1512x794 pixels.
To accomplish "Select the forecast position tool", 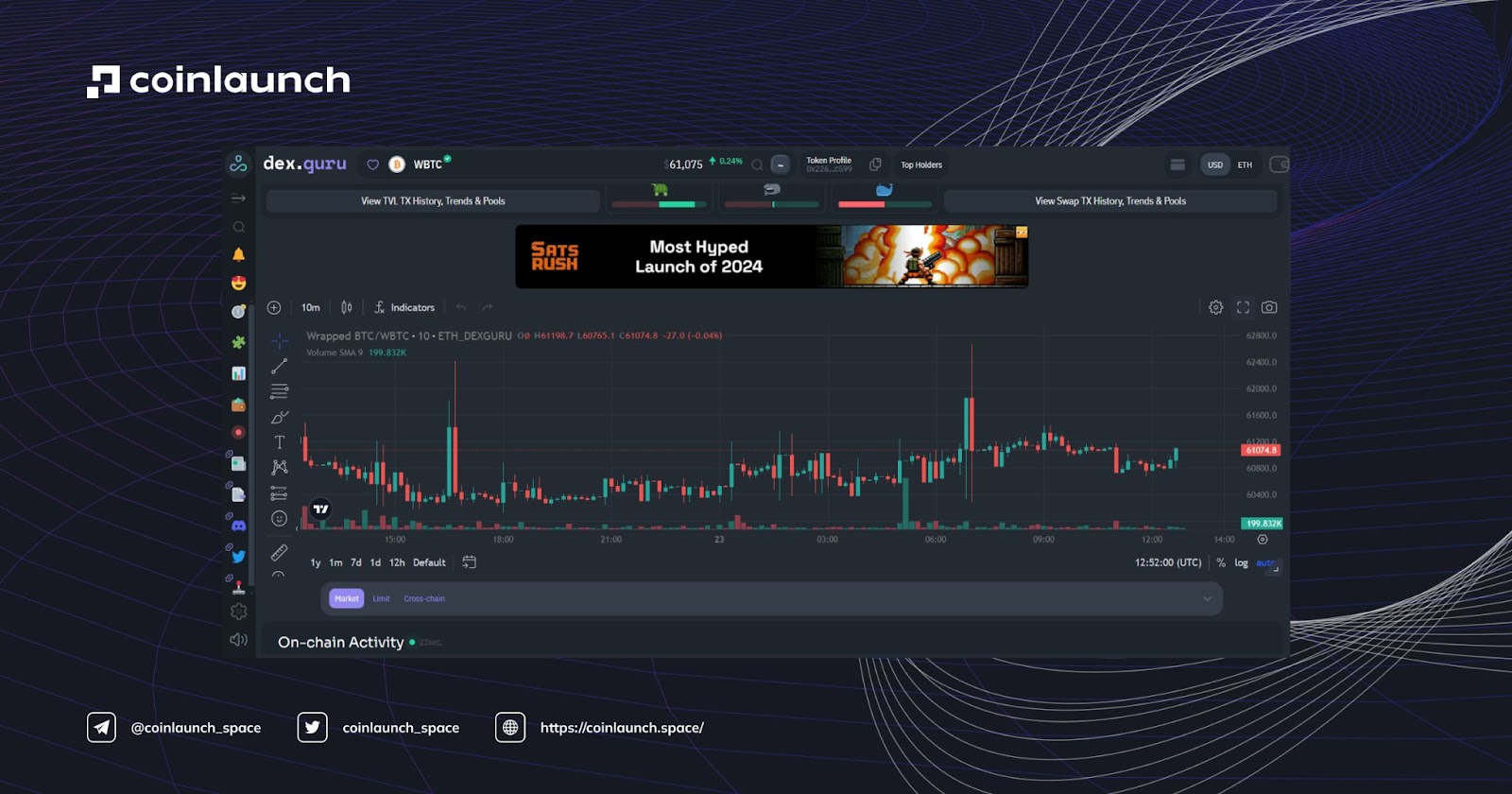I will coord(280,492).
